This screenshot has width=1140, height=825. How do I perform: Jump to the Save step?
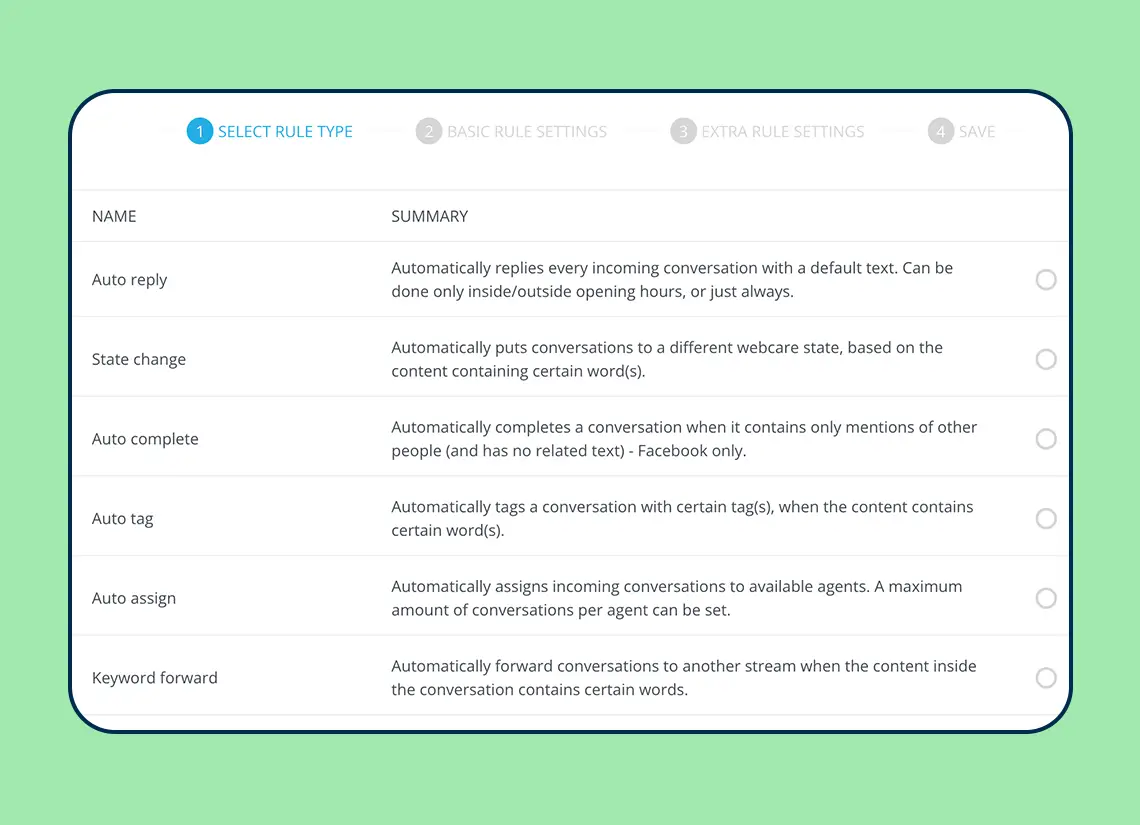tap(976, 131)
